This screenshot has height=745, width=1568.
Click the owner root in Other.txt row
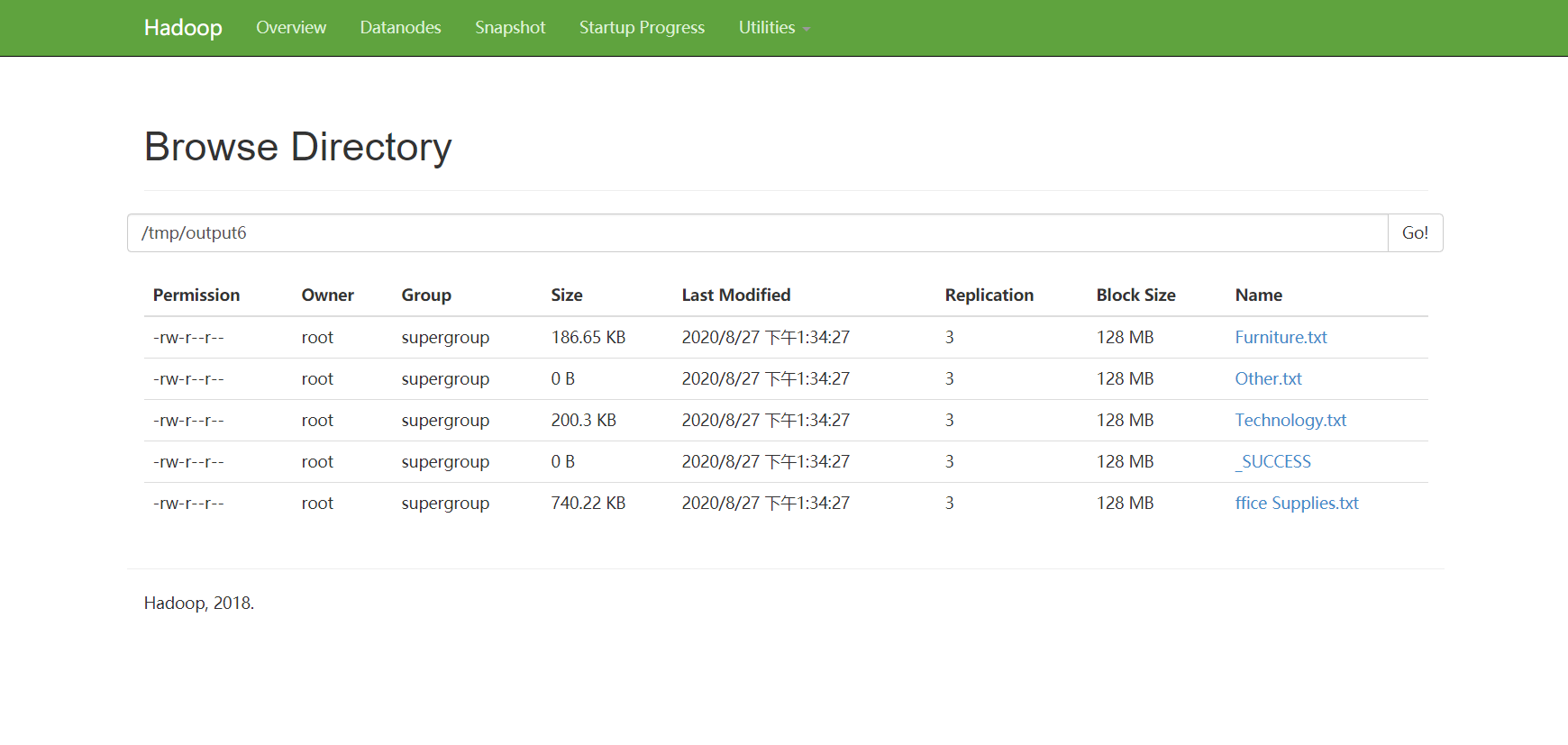pos(317,379)
